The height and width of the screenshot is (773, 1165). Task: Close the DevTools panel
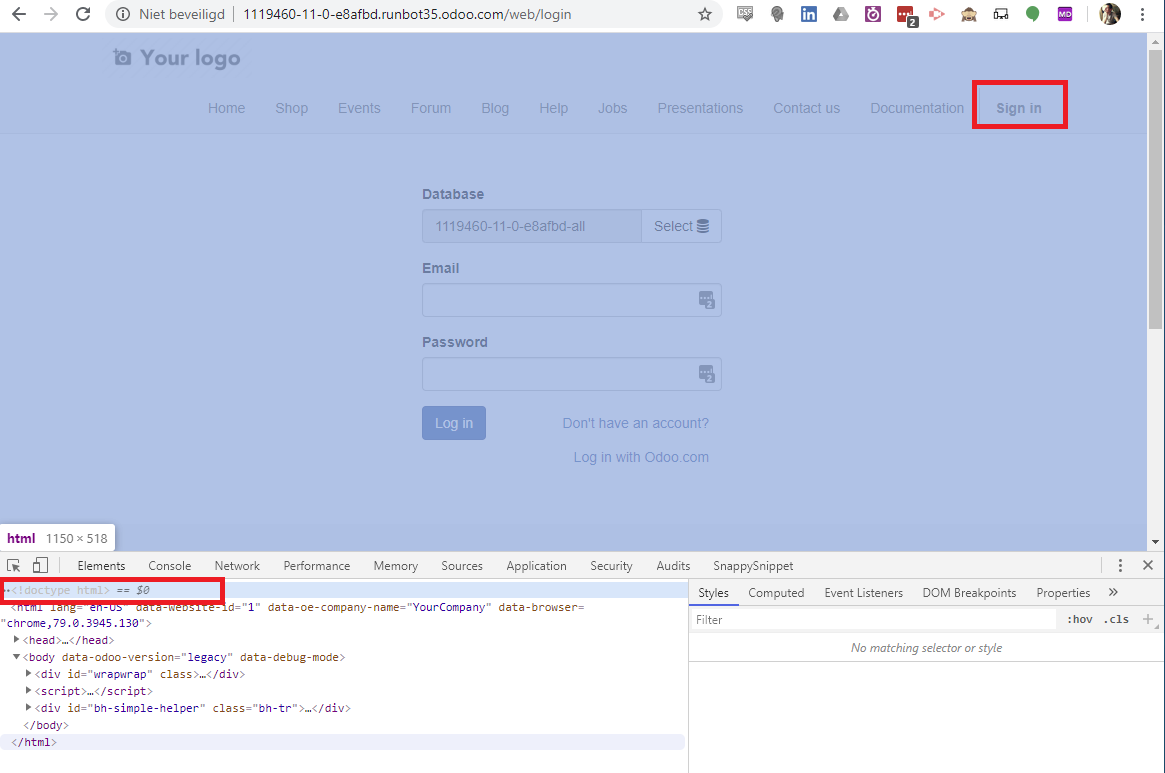1148,566
